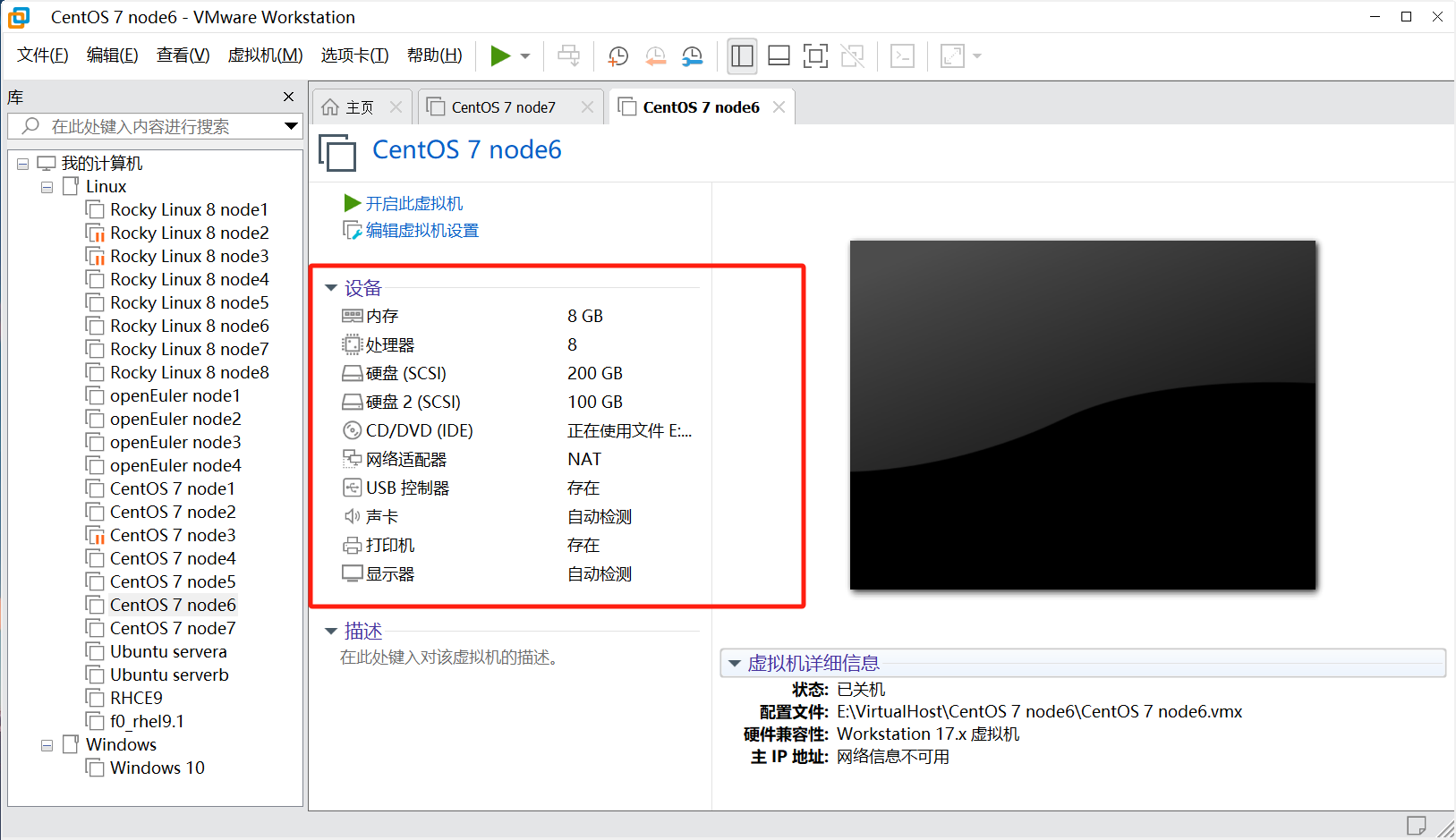Viewport: 1456px width, 840px height.
Task: Close the CentOS 7 node6 tab
Action: (779, 107)
